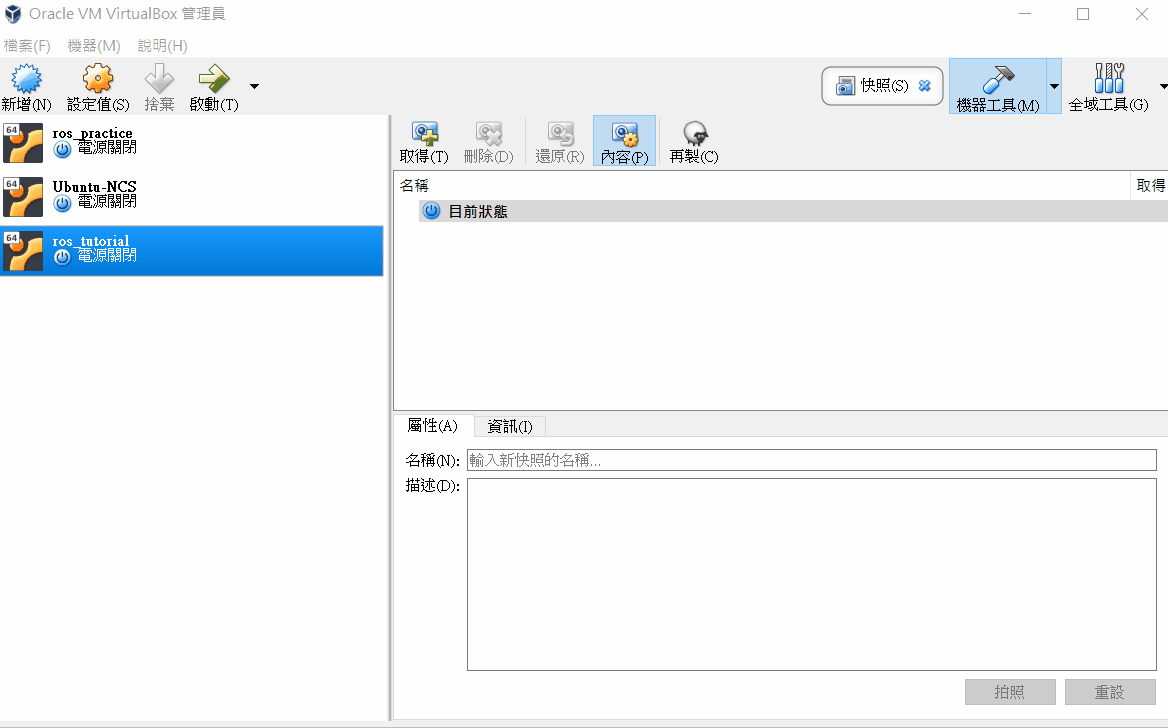Viewport: 1168px width, 728px height.
Task: Expand 全域工具(G) dropdown arrow
Action: pyautogui.click(x=1164, y=86)
